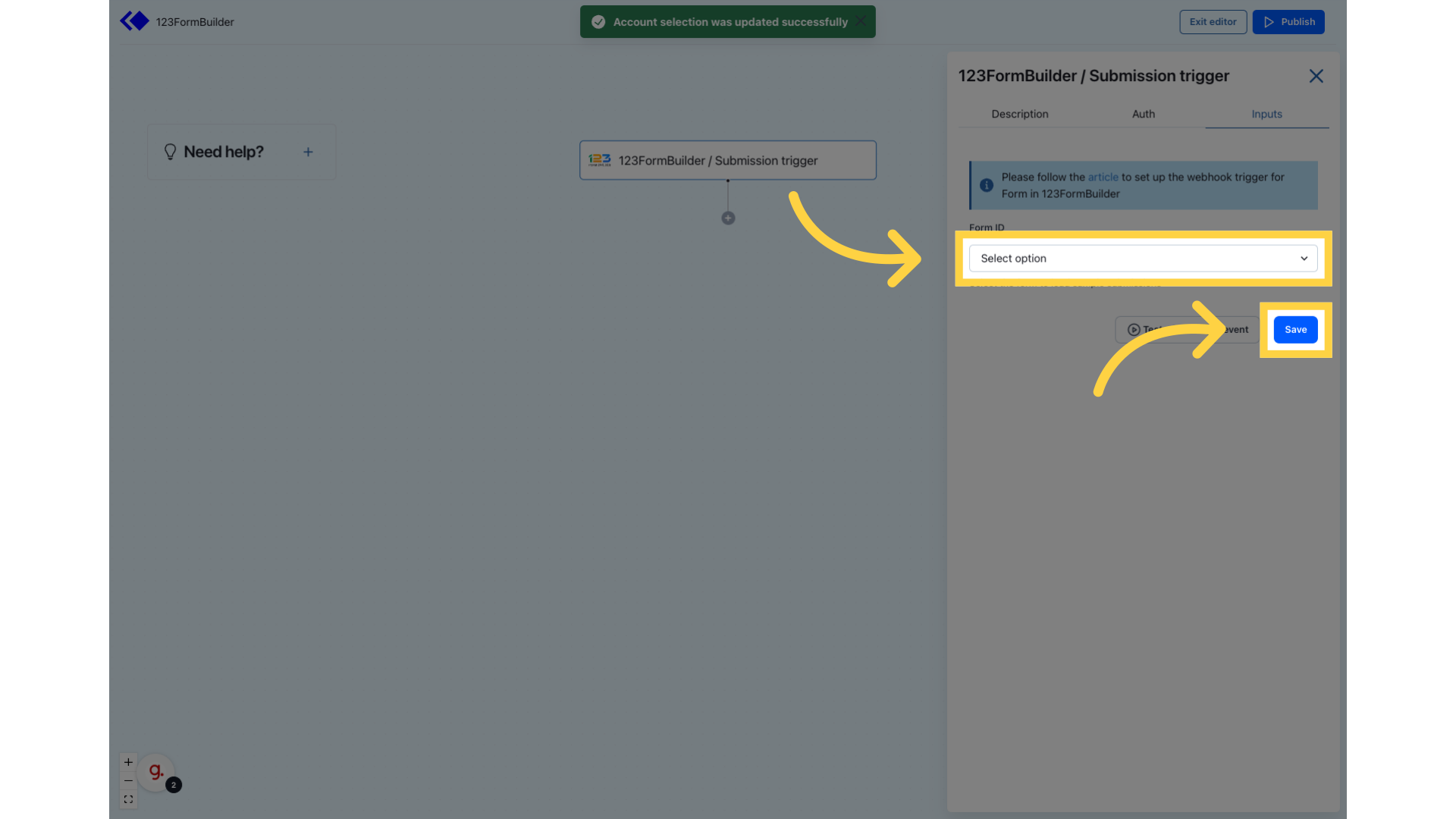Screen dimensions: 1456x819
Task: Click the Exit editor button
Action: tap(1213, 22)
